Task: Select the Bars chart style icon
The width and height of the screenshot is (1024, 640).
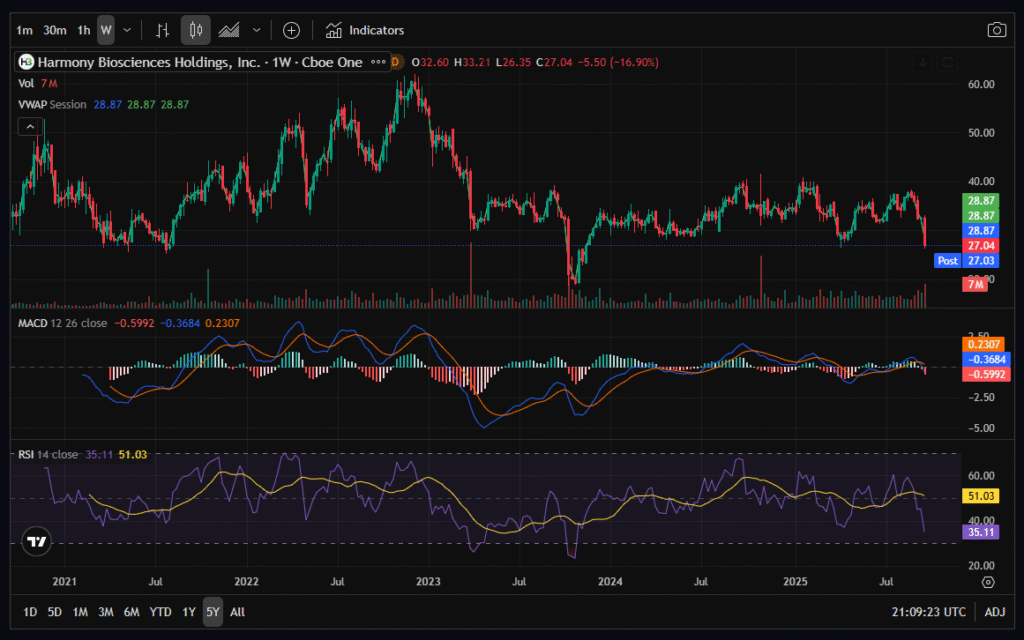Action: tap(163, 30)
